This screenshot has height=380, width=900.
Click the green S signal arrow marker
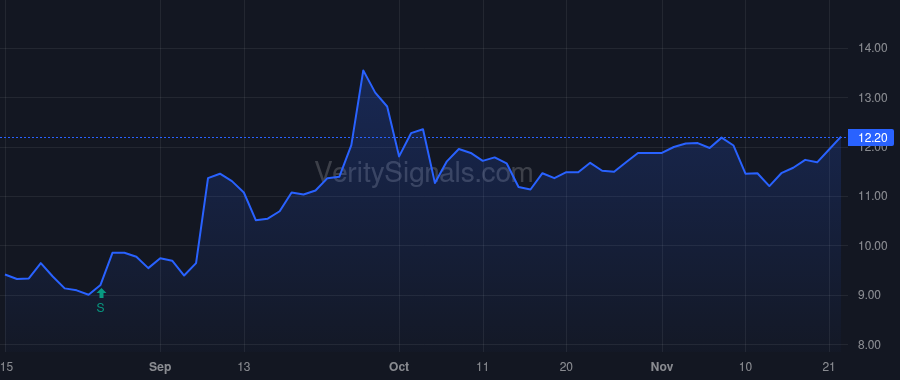[101, 294]
